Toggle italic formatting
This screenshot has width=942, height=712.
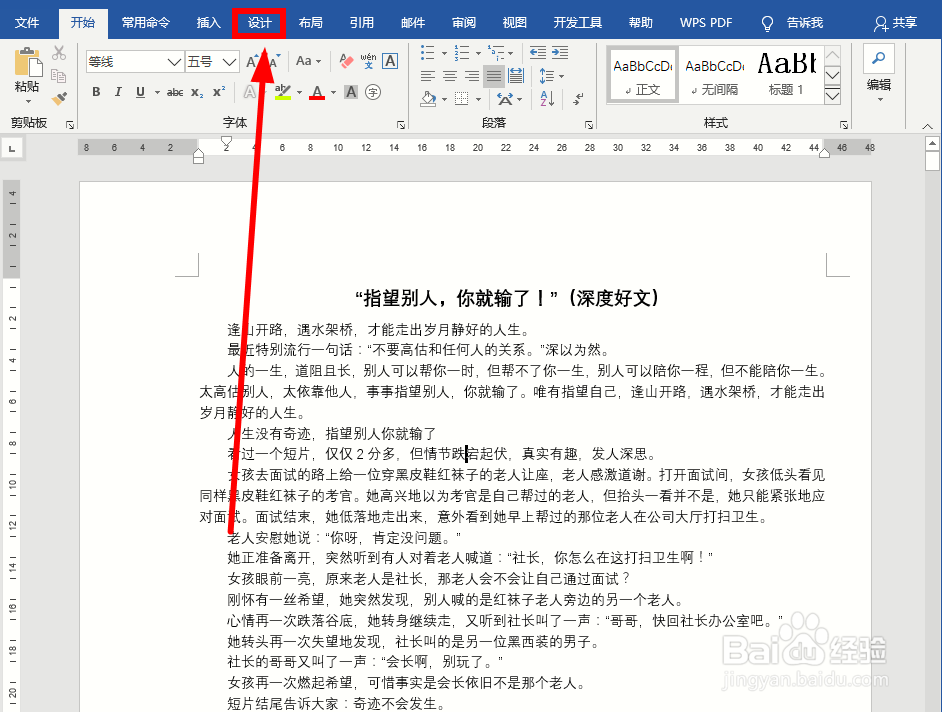pos(118,91)
